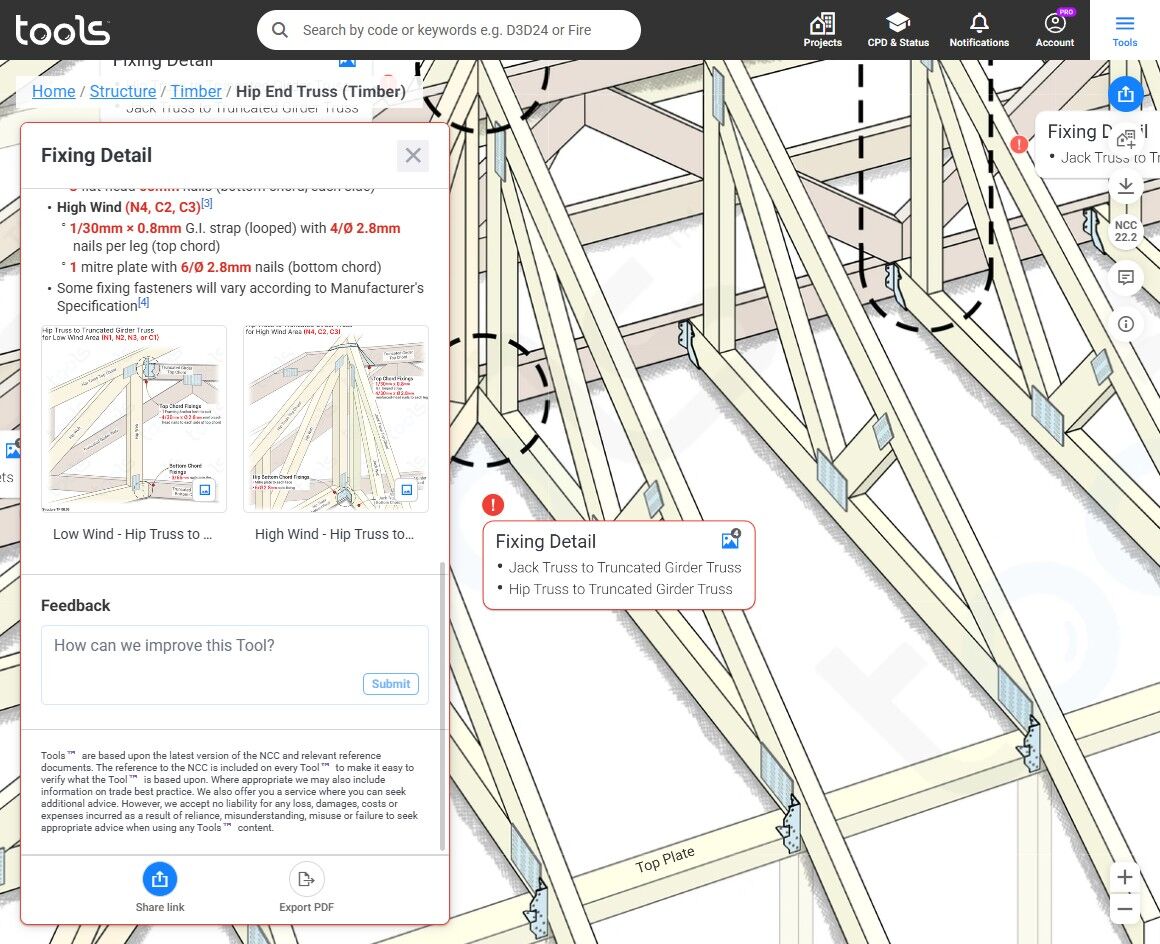Click red alert marker above center callout
The image size is (1160, 944).
(x=493, y=505)
